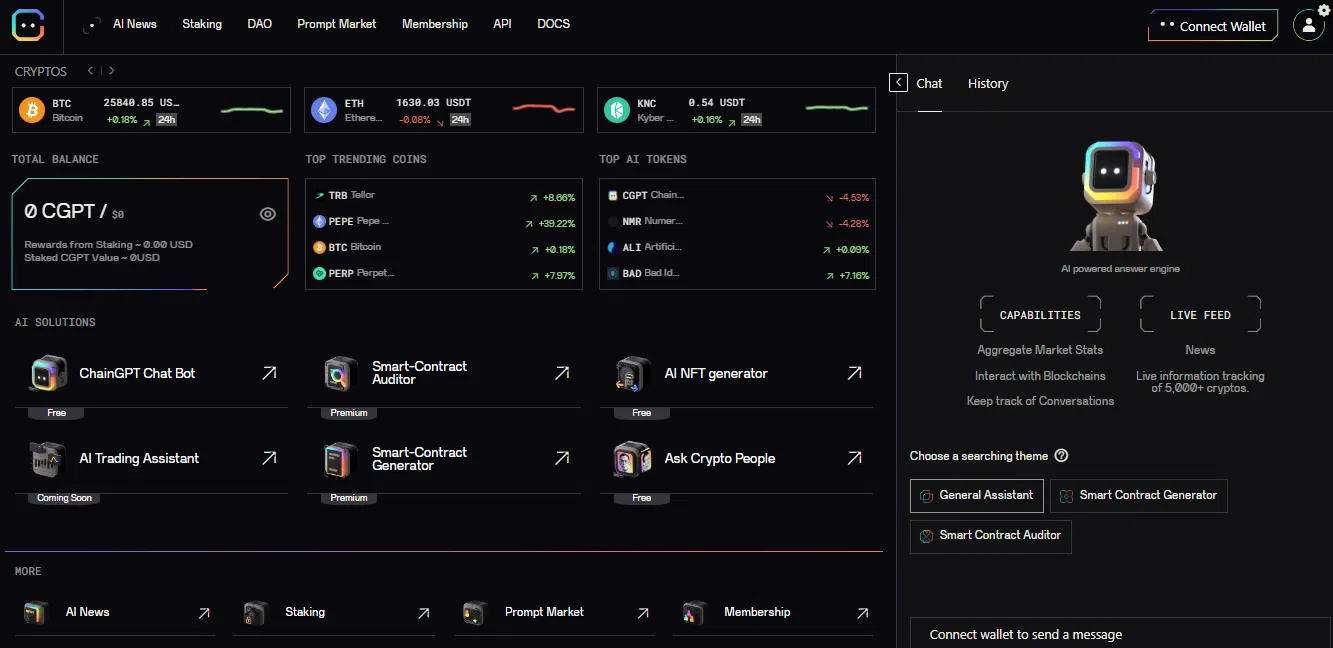
Task: Click the settings gear icon
Action: coord(1323,10)
